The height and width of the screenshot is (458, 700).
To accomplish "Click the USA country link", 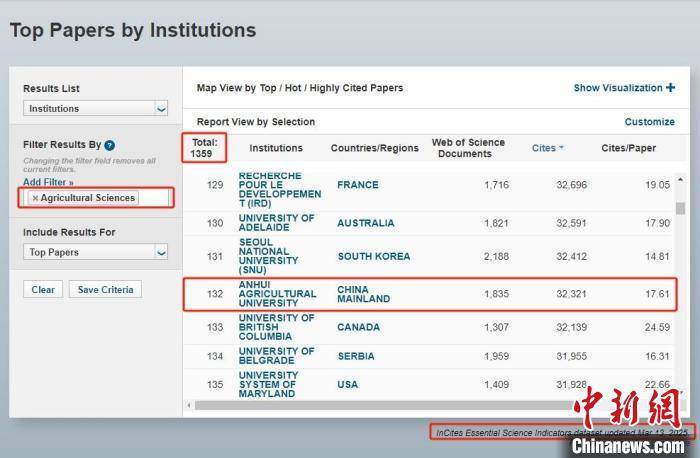I will click(347, 384).
